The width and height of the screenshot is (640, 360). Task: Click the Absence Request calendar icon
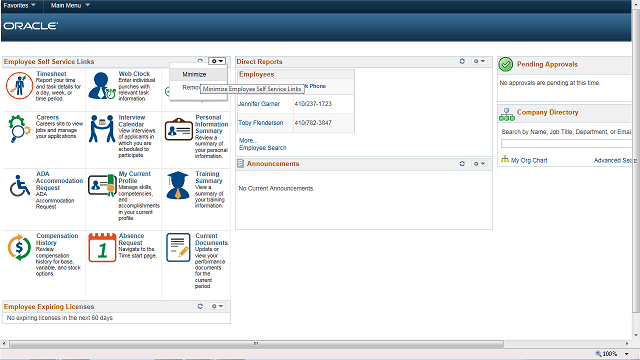[102, 247]
